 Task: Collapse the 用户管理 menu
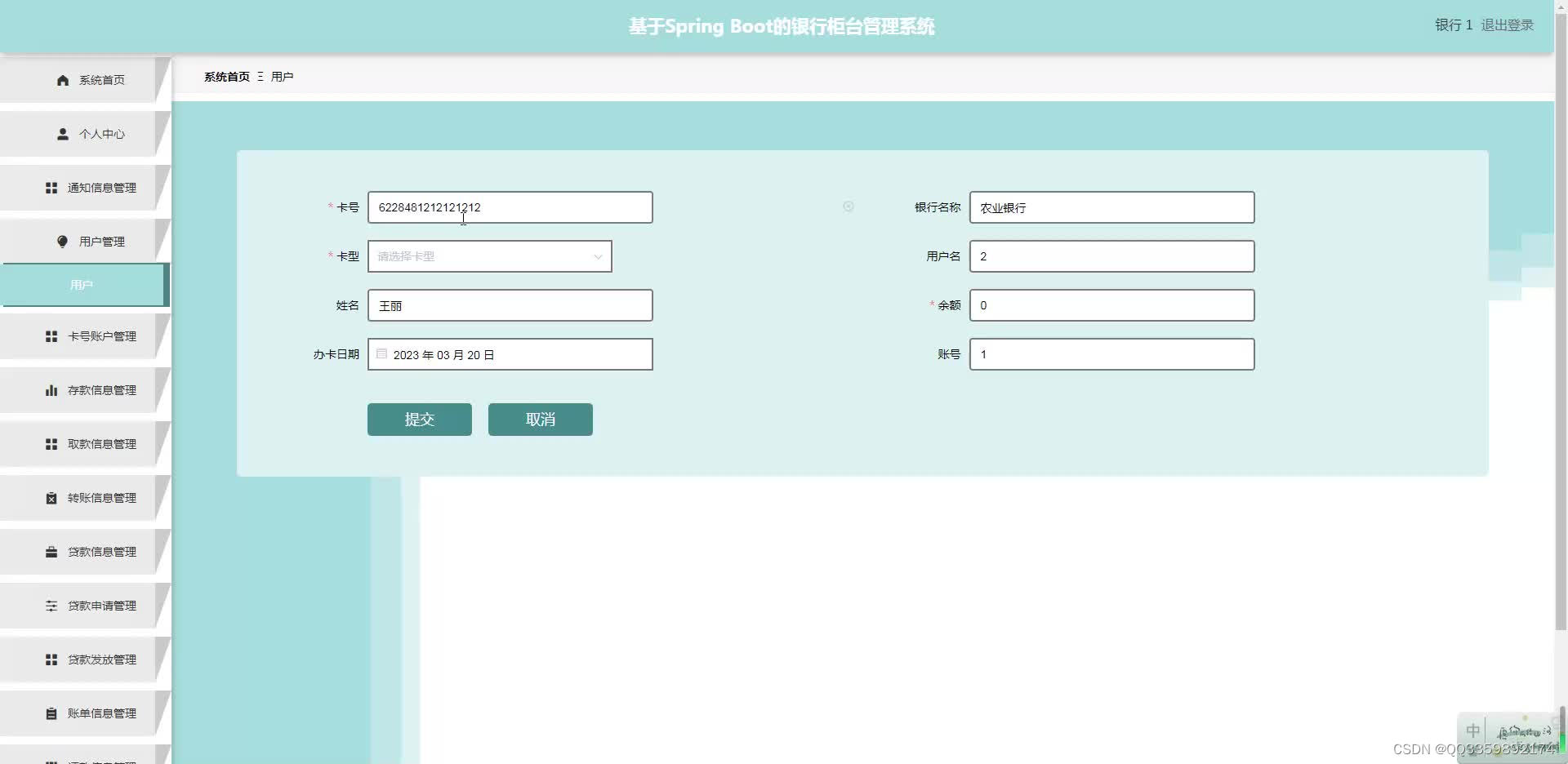click(85, 242)
